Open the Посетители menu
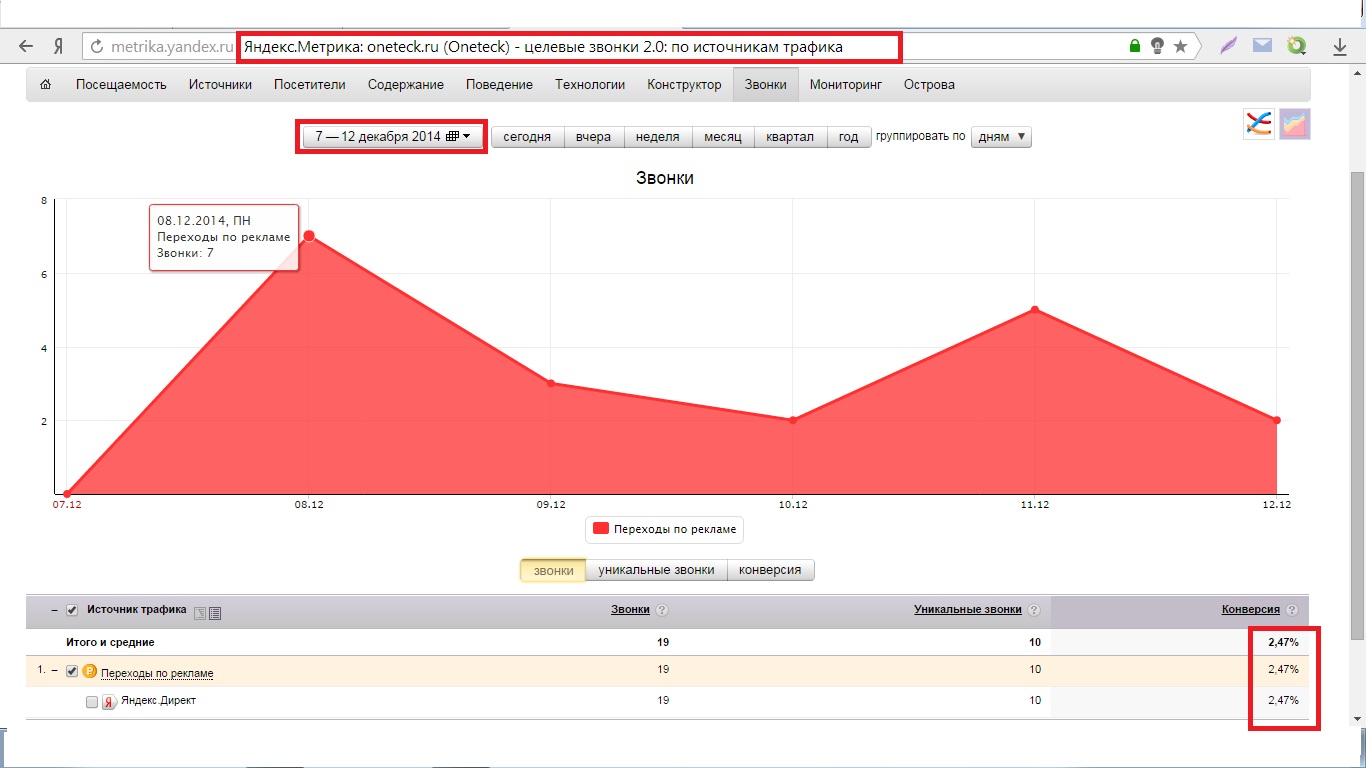This screenshot has width=1366, height=768. [x=310, y=85]
